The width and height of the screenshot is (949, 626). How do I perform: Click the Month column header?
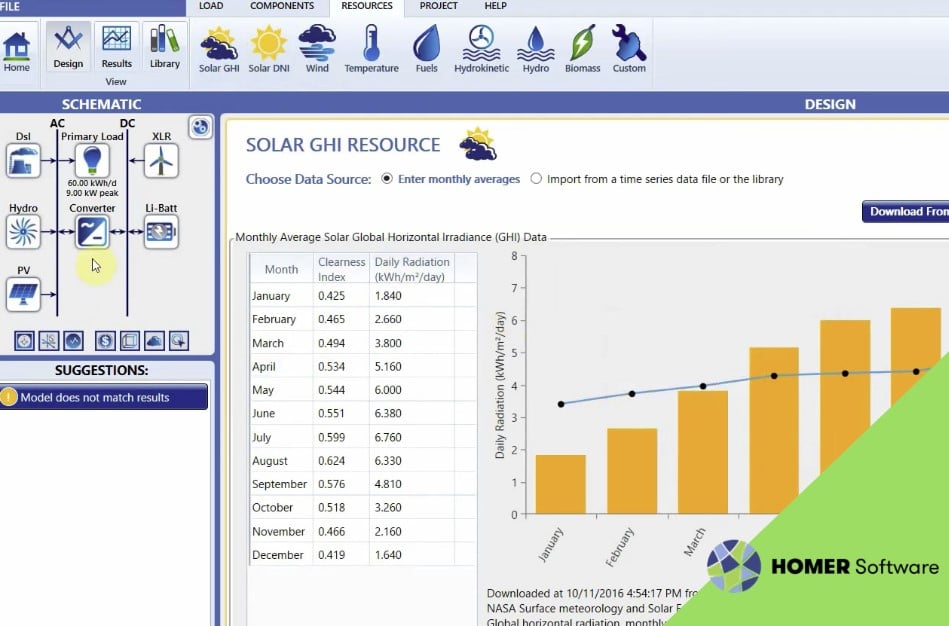(281, 269)
